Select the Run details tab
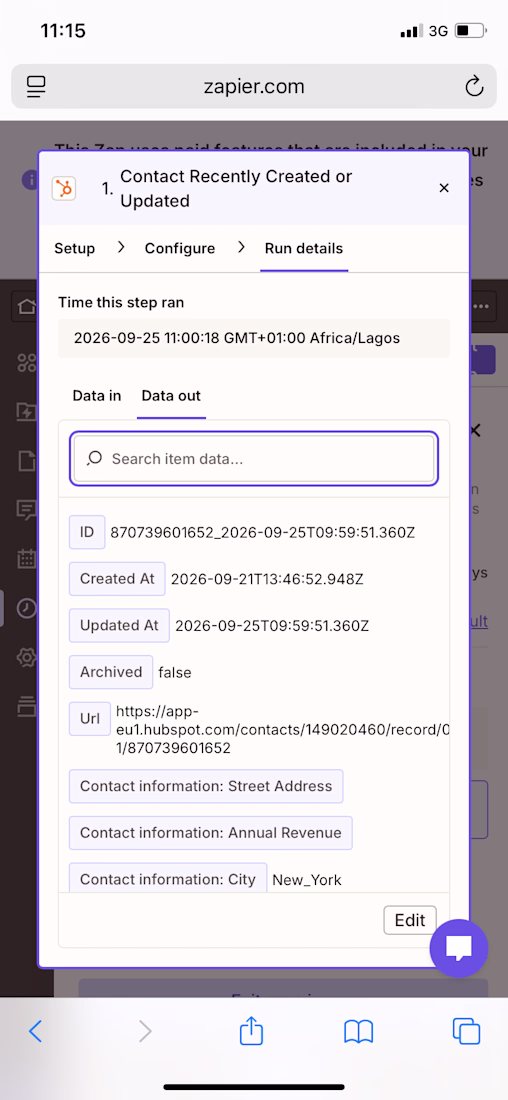The image size is (508, 1100). pos(304,248)
